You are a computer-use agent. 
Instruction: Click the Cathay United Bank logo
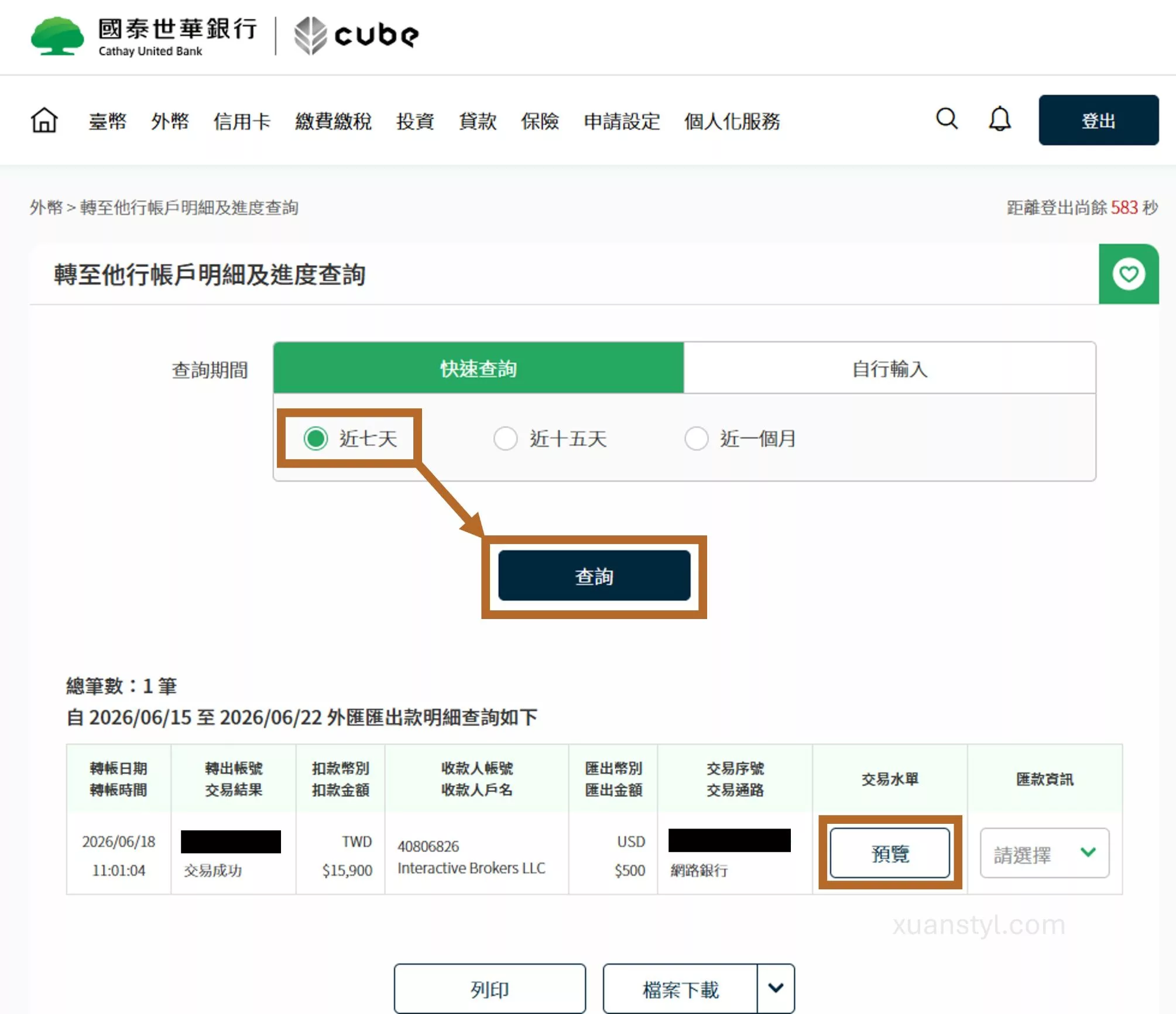(145, 36)
